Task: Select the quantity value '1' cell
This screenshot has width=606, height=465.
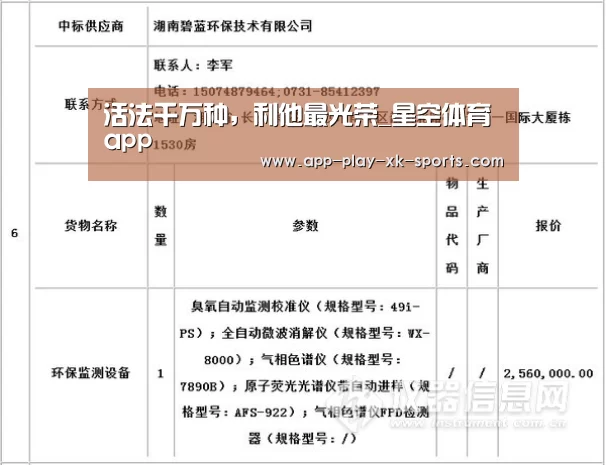Action: [x=160, y=373]
